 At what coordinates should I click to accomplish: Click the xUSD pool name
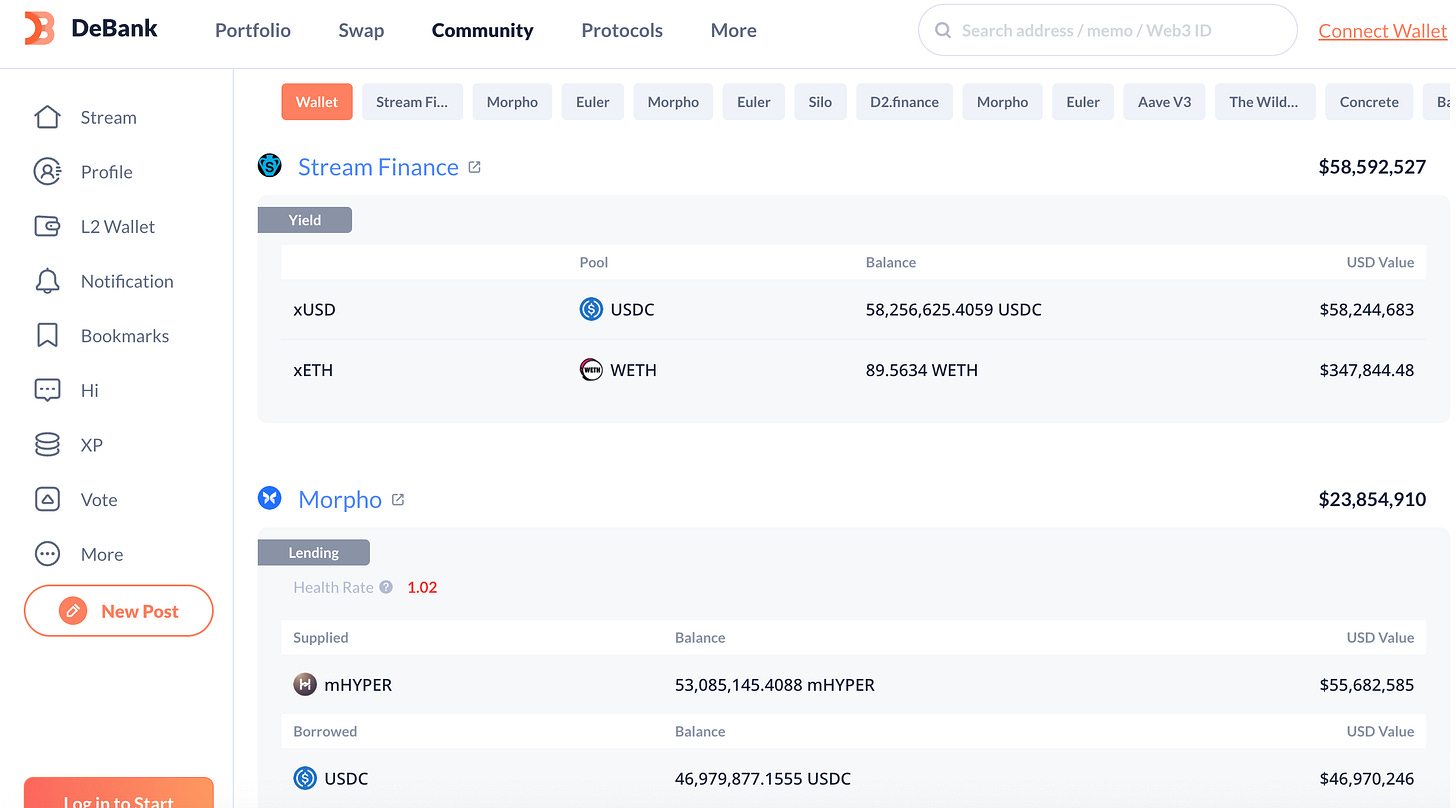pyautogui.click(x=314, y=310)
